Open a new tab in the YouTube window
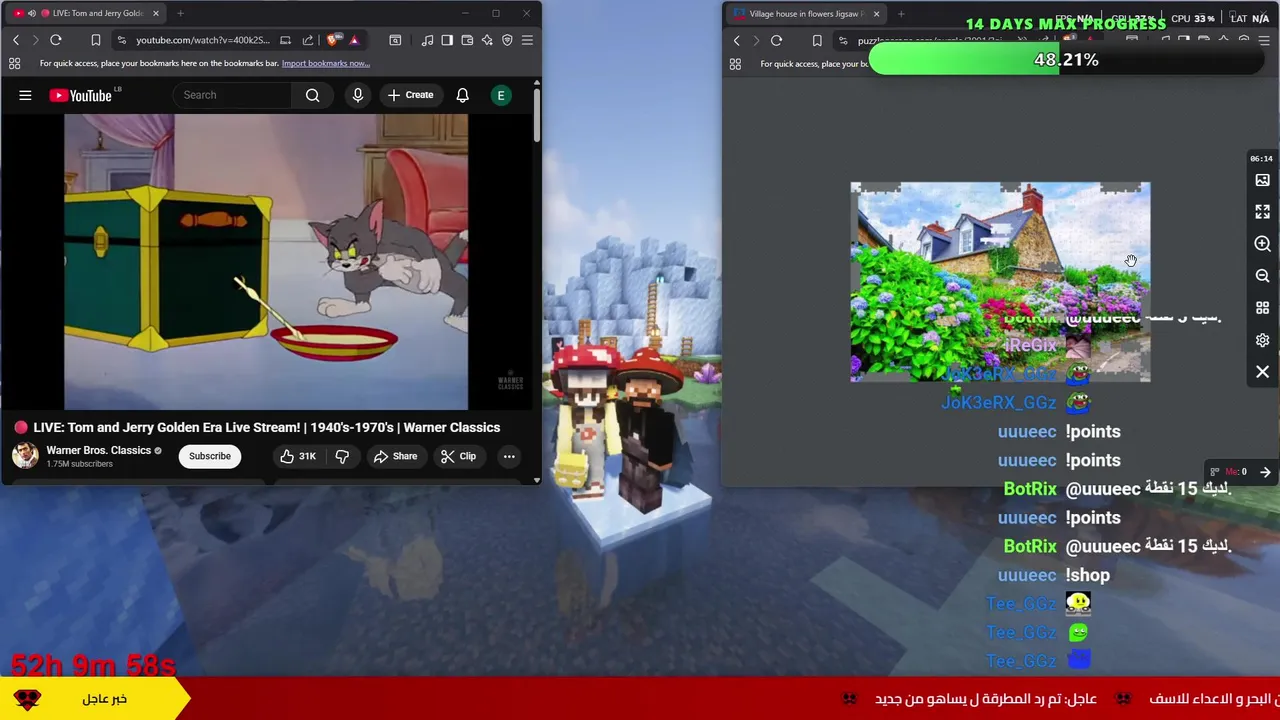The image size is (1280, 720). (x=180, y=13)
